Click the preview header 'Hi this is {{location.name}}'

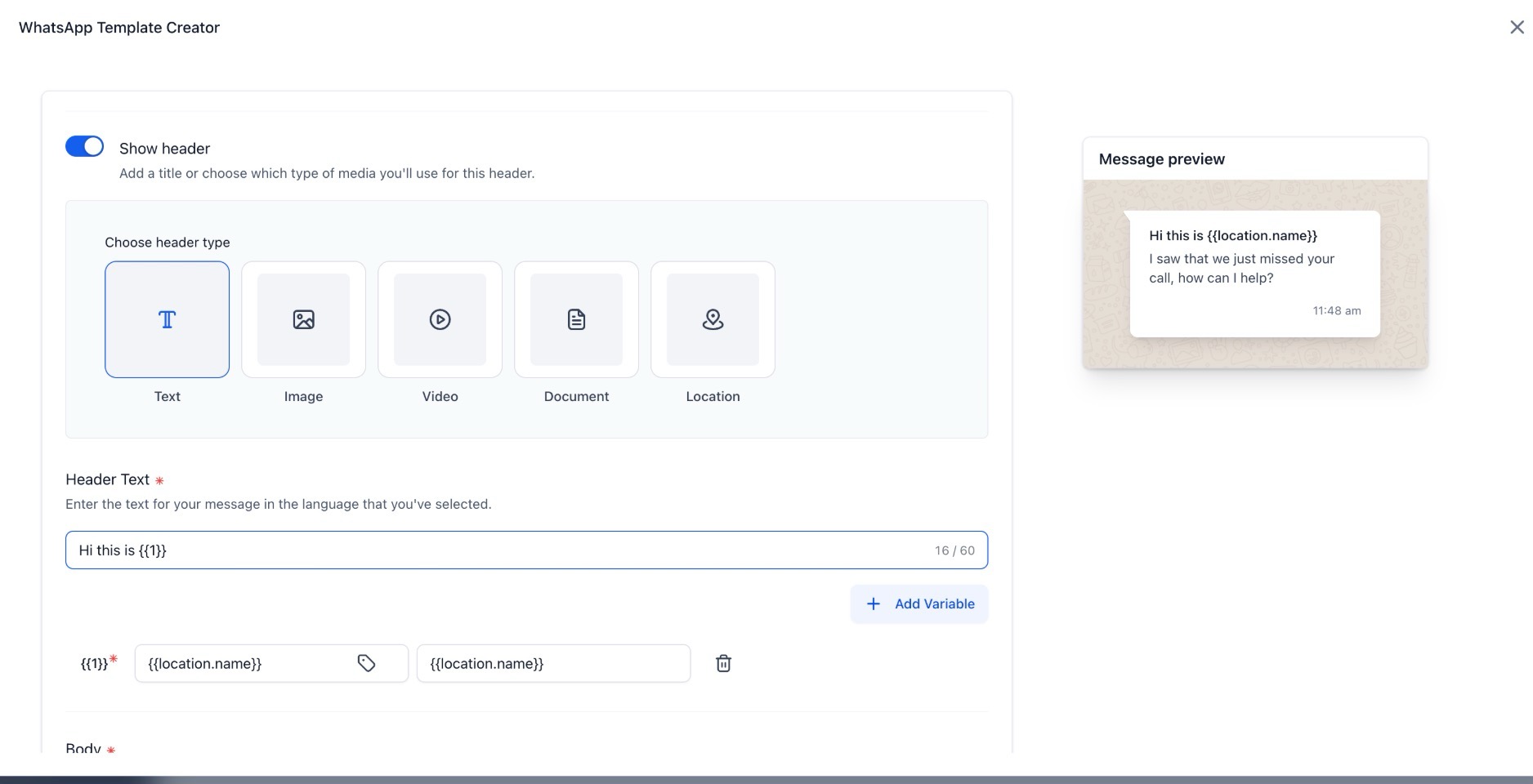click(1233, 235)
